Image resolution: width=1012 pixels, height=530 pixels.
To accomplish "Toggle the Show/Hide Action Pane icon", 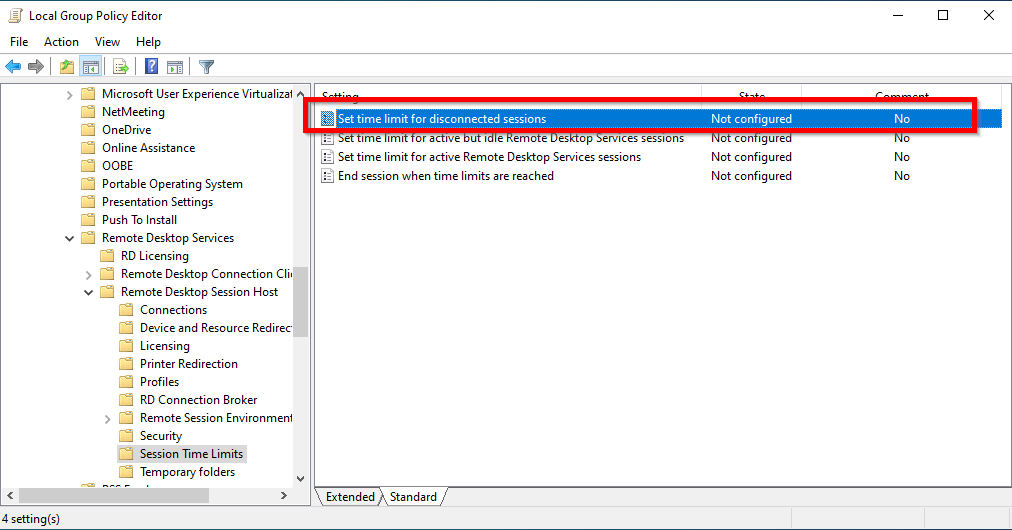I will click(x=175, y=67).
